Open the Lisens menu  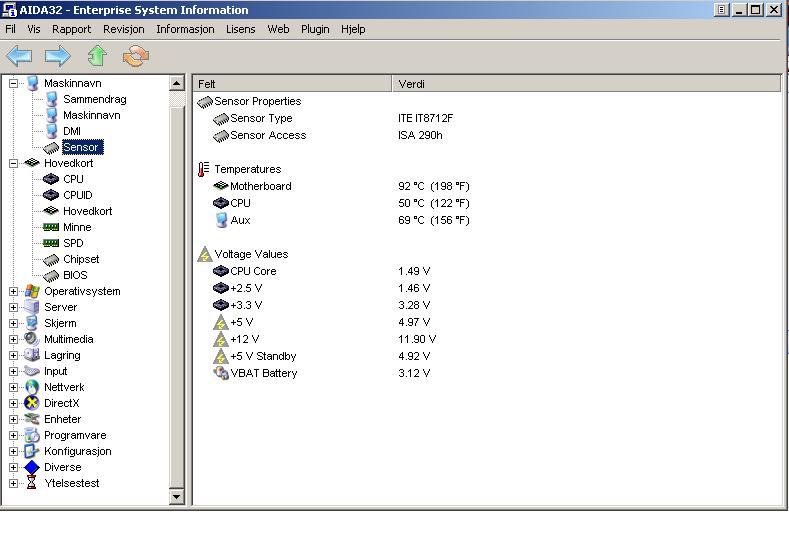(x=241, y=29)
